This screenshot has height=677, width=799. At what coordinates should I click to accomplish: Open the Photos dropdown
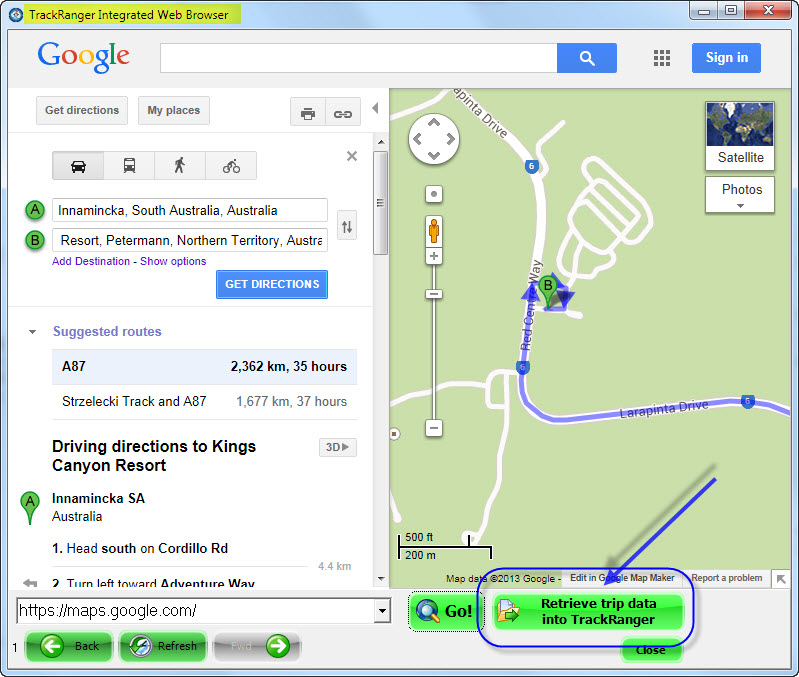(740, 195)
